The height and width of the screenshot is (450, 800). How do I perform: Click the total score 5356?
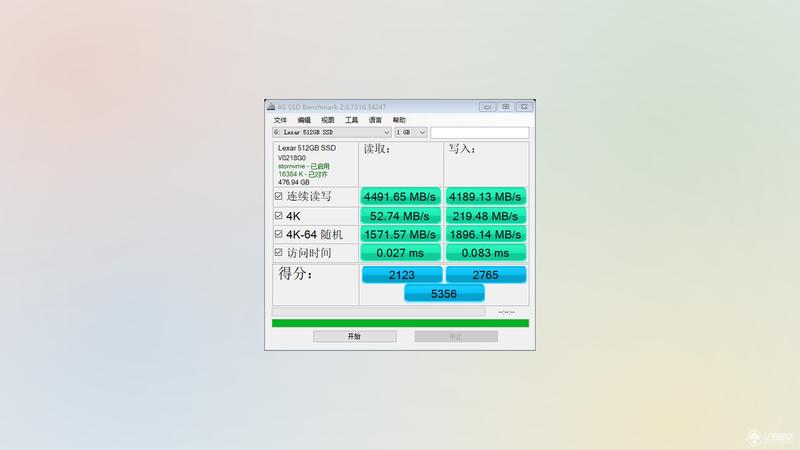444,294
